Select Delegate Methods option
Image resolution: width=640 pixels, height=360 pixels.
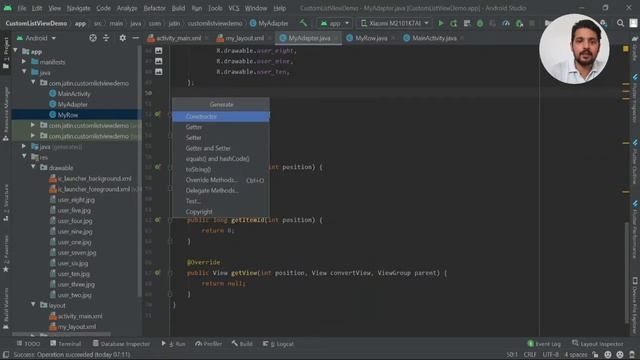coord(221,191)
